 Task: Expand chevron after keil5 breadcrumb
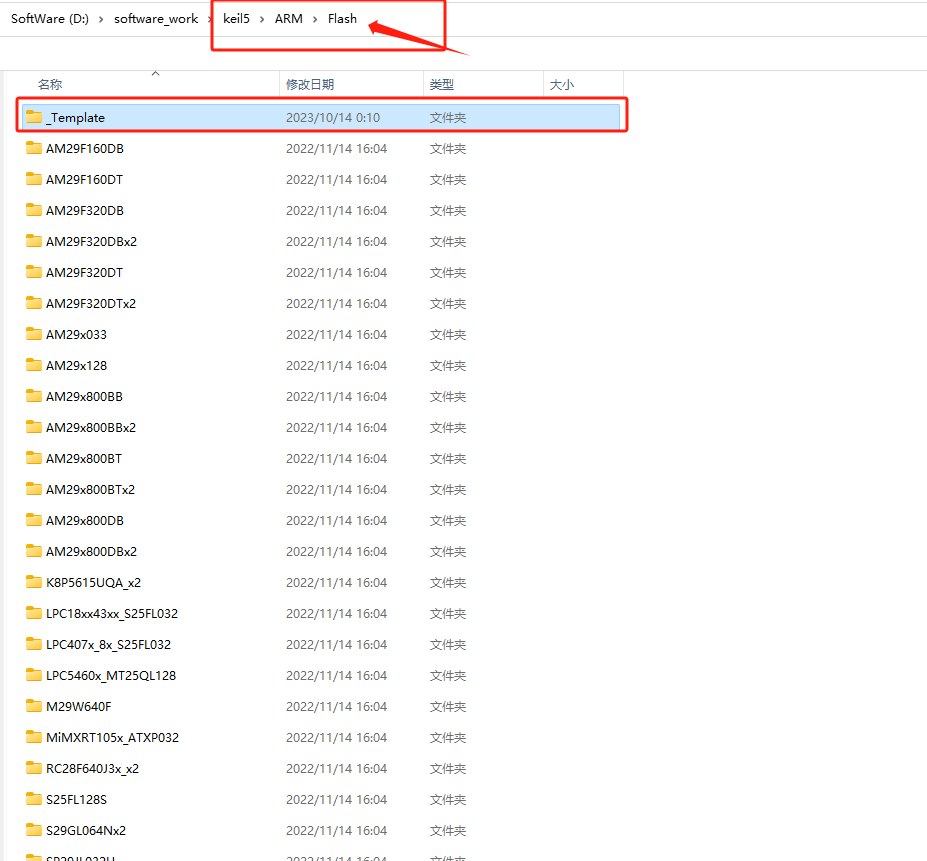pos(262,20)
